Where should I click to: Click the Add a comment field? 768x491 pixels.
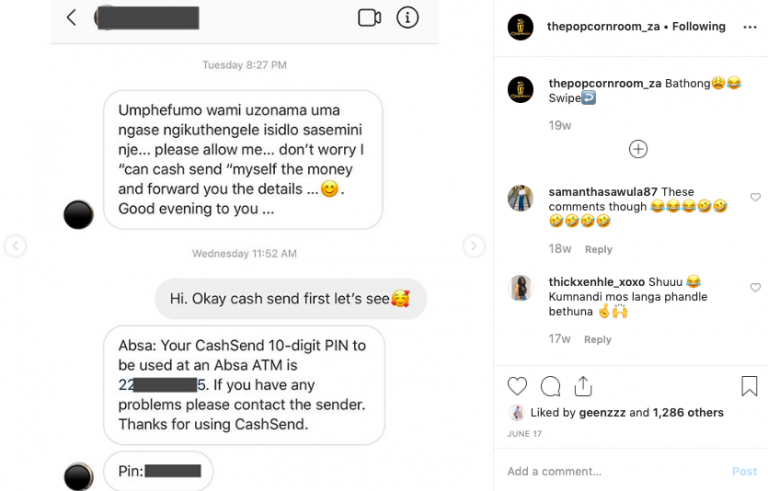610,471
